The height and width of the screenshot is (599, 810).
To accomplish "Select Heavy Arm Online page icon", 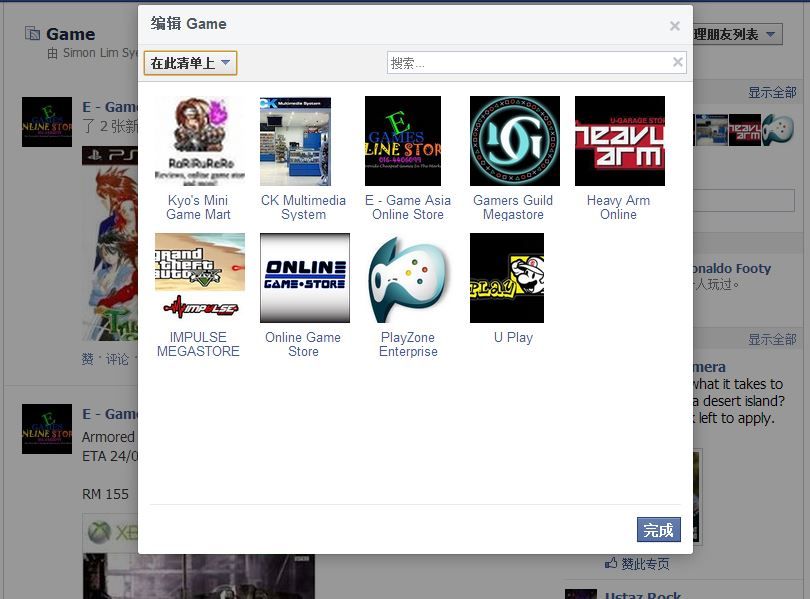I will (x=618, y=141).
